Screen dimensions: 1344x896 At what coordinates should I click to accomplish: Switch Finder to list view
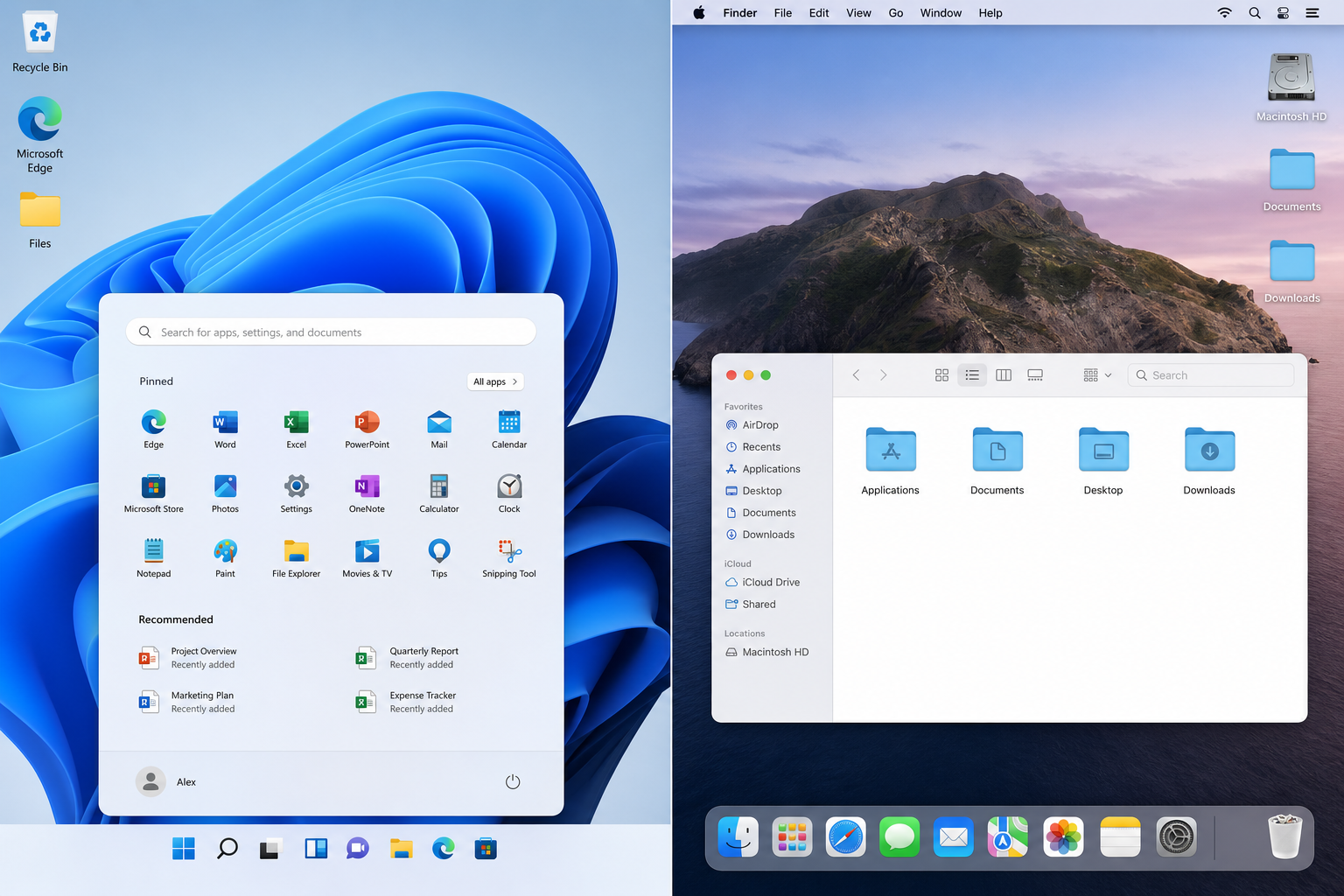[972, 375]
